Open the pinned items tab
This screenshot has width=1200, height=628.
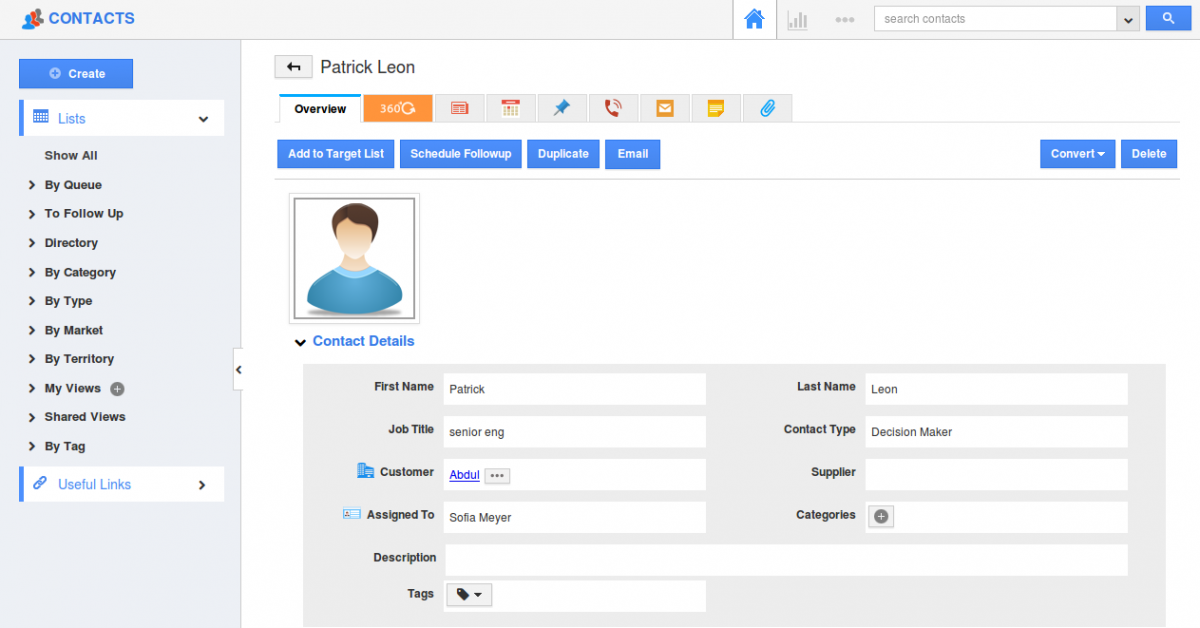(562, 107)
